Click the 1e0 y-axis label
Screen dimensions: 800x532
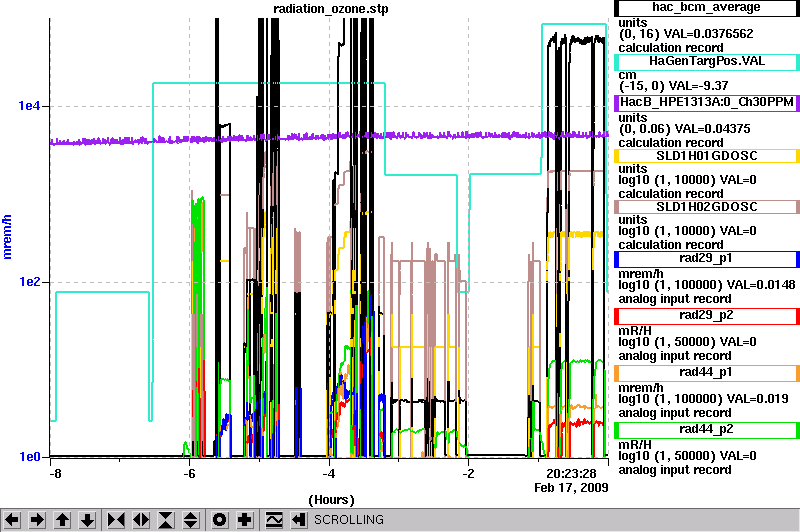[29, 457]
